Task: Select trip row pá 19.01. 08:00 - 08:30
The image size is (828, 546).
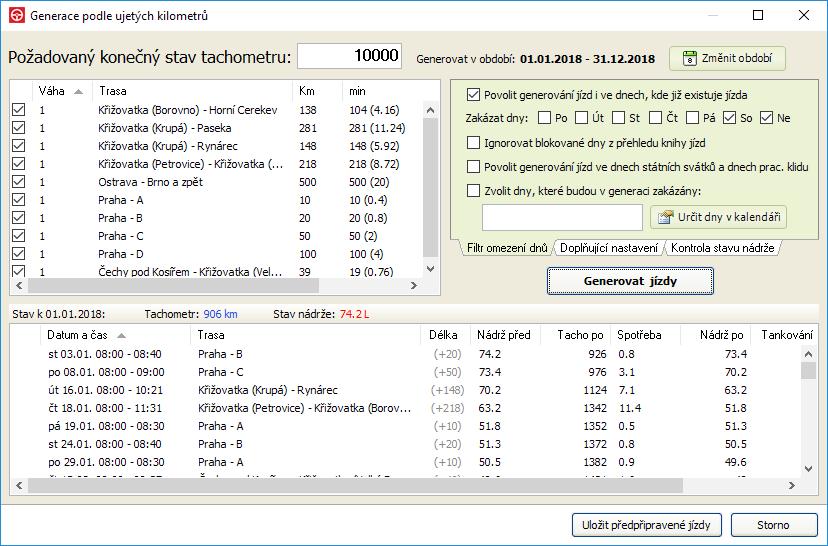Action: [x=406, y=426]
